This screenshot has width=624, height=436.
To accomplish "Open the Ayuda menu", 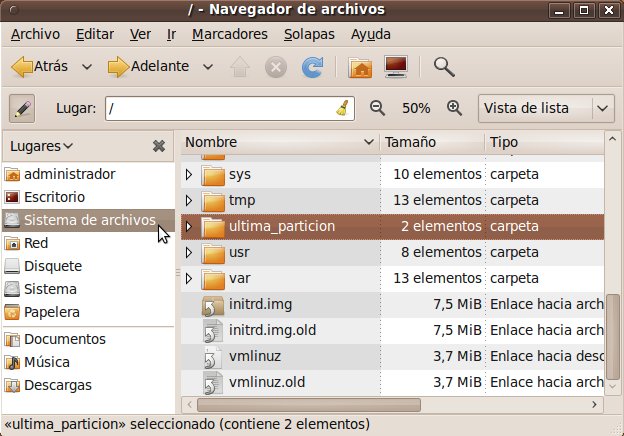I will [x=370, y=34].
